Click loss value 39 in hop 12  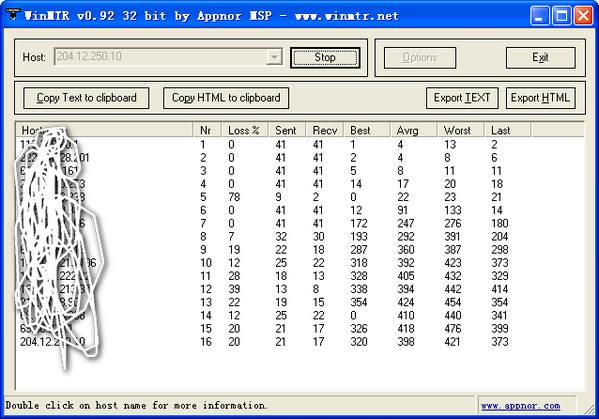pos(234,289)
